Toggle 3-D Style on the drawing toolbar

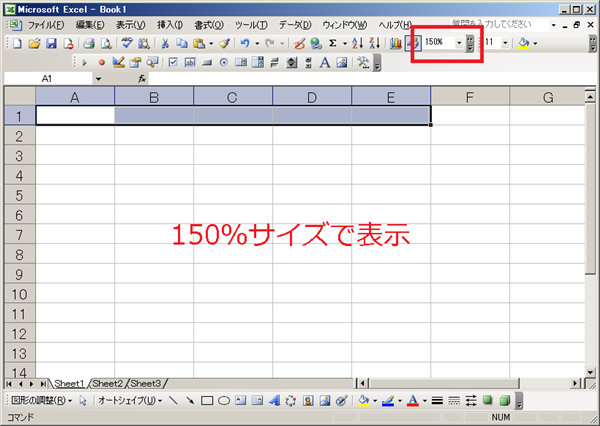pos(504,401)
